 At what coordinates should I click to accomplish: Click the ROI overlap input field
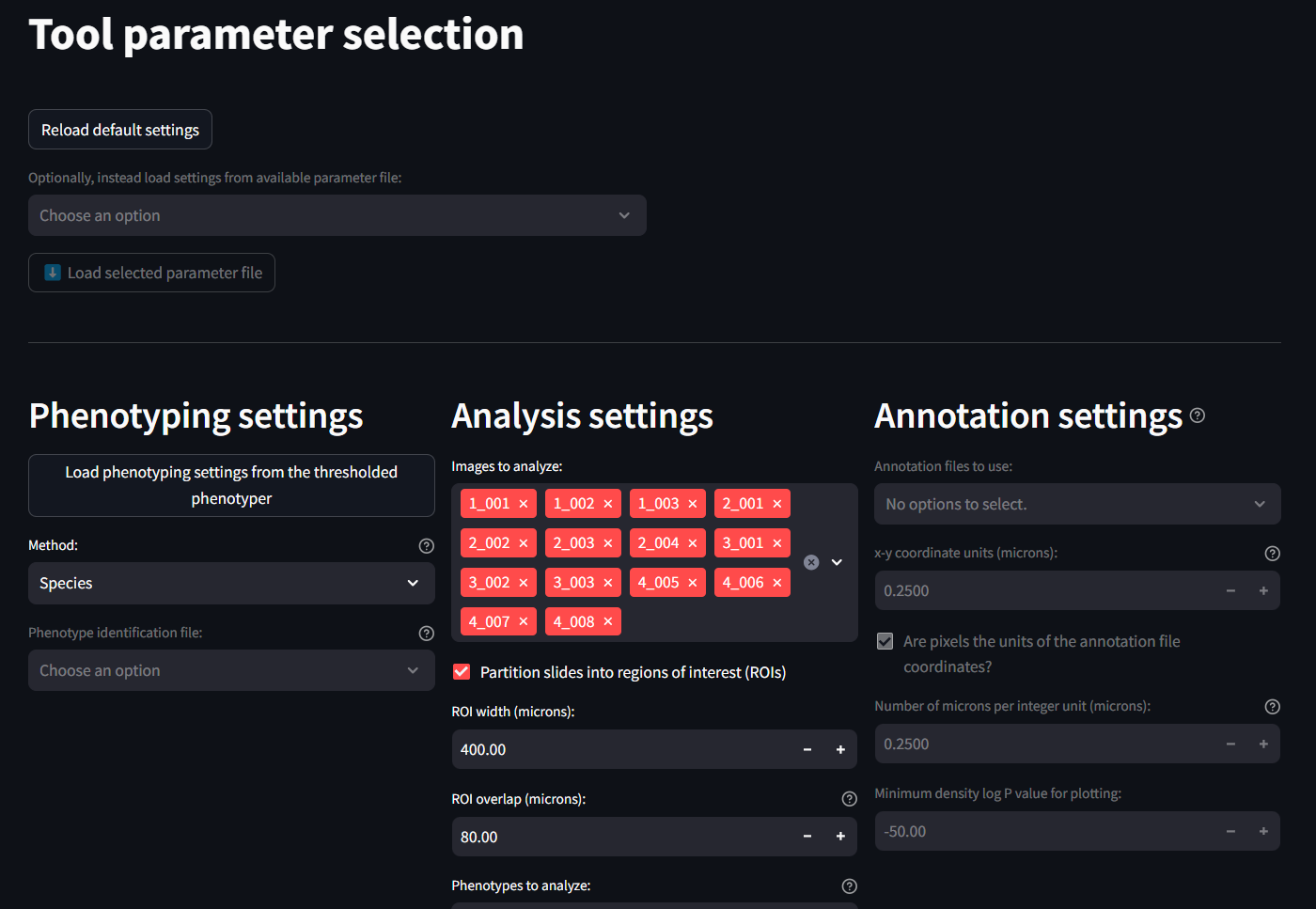[x=620, y=837]
